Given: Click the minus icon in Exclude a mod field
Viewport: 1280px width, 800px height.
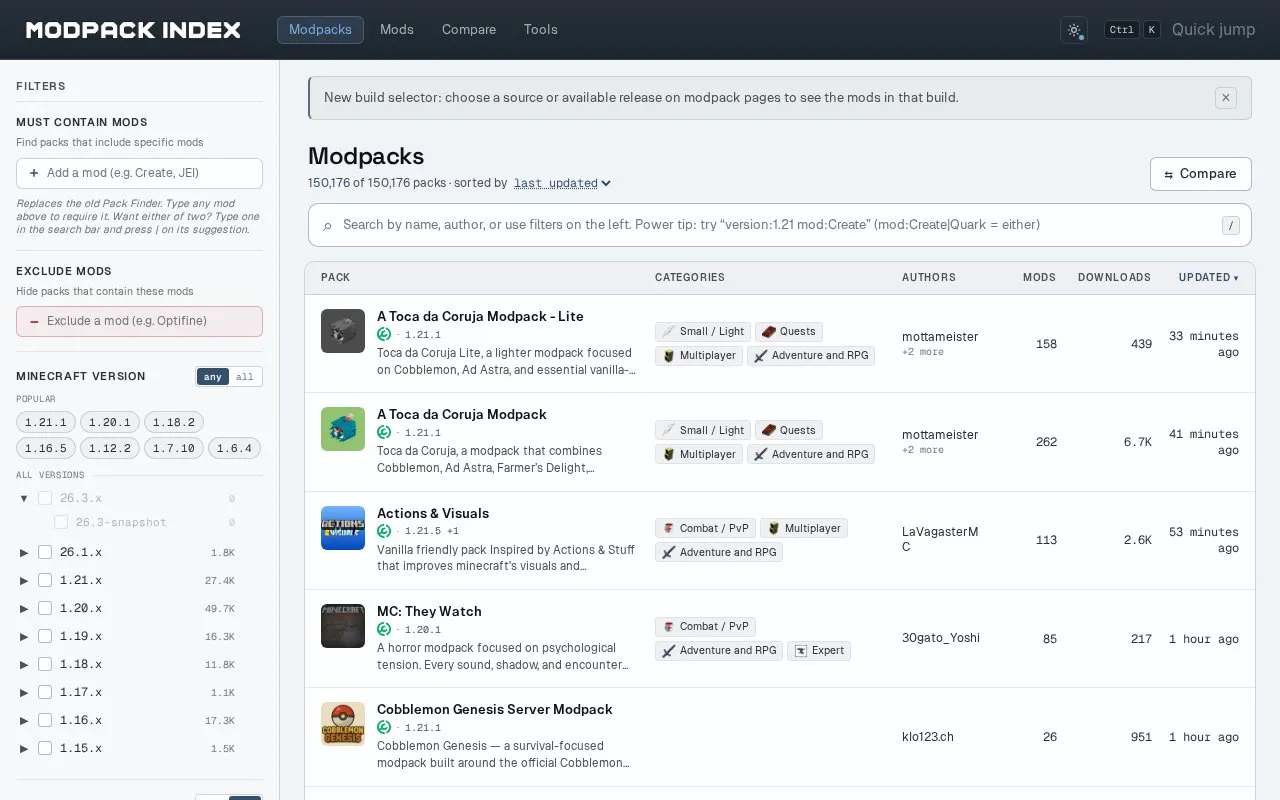Looking at the screenshot, I should click(34, 321).
